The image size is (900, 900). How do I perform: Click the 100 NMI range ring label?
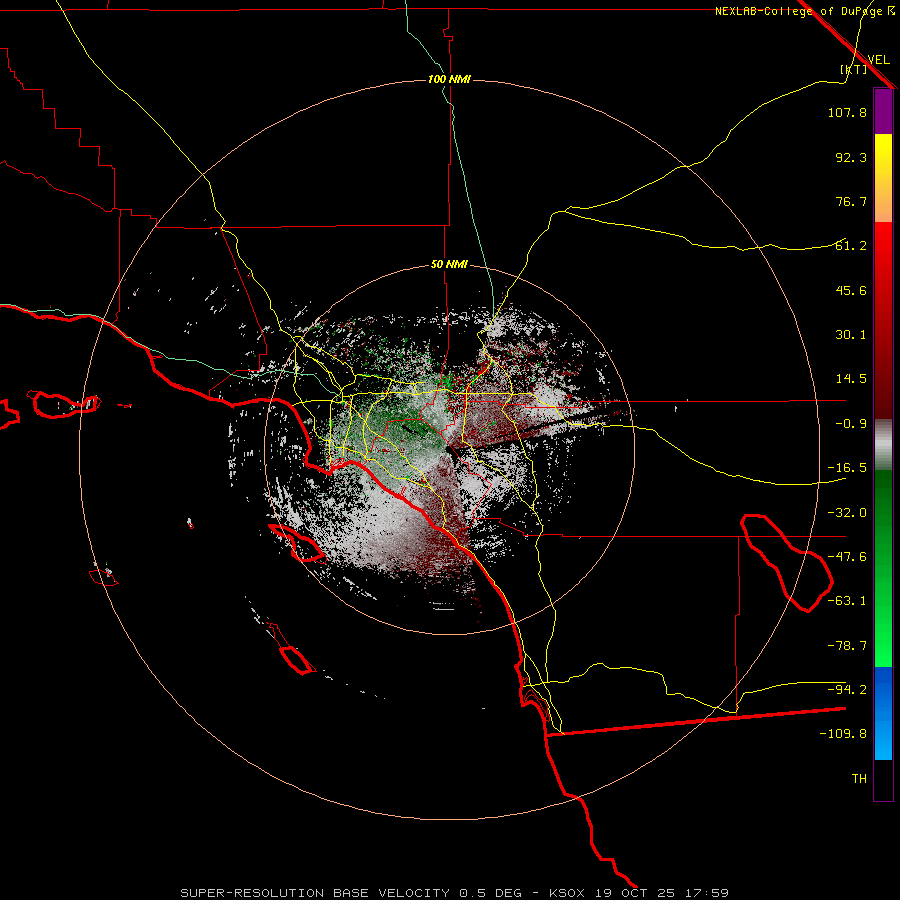coord(449,79)
